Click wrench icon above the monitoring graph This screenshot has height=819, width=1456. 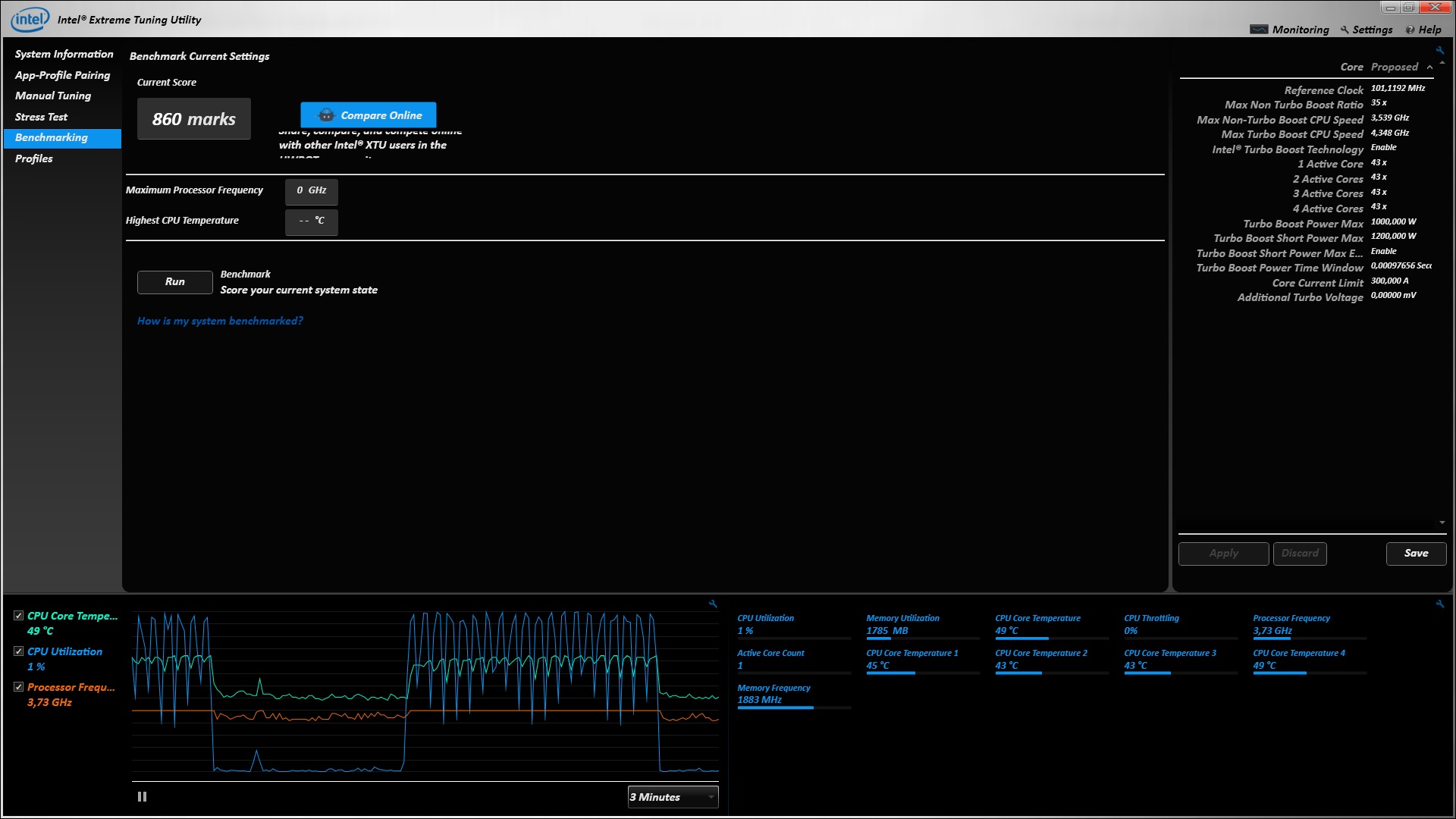pyautogui.click(x=713, y=604)
